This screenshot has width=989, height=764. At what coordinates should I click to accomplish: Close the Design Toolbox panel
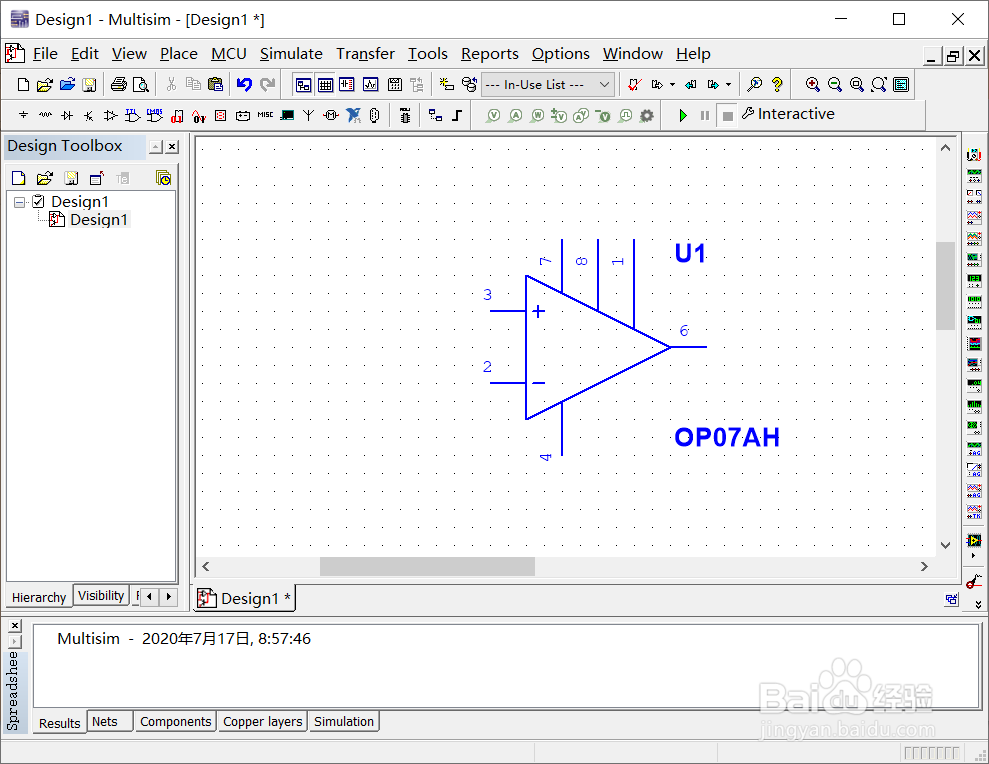pyautogui.click(x=172, y=147)
